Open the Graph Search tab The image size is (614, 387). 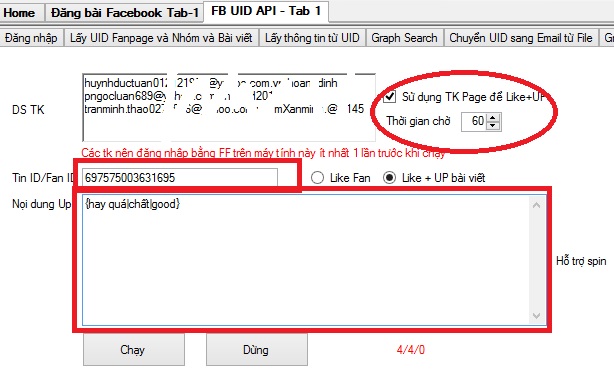(x=405, y=38)
